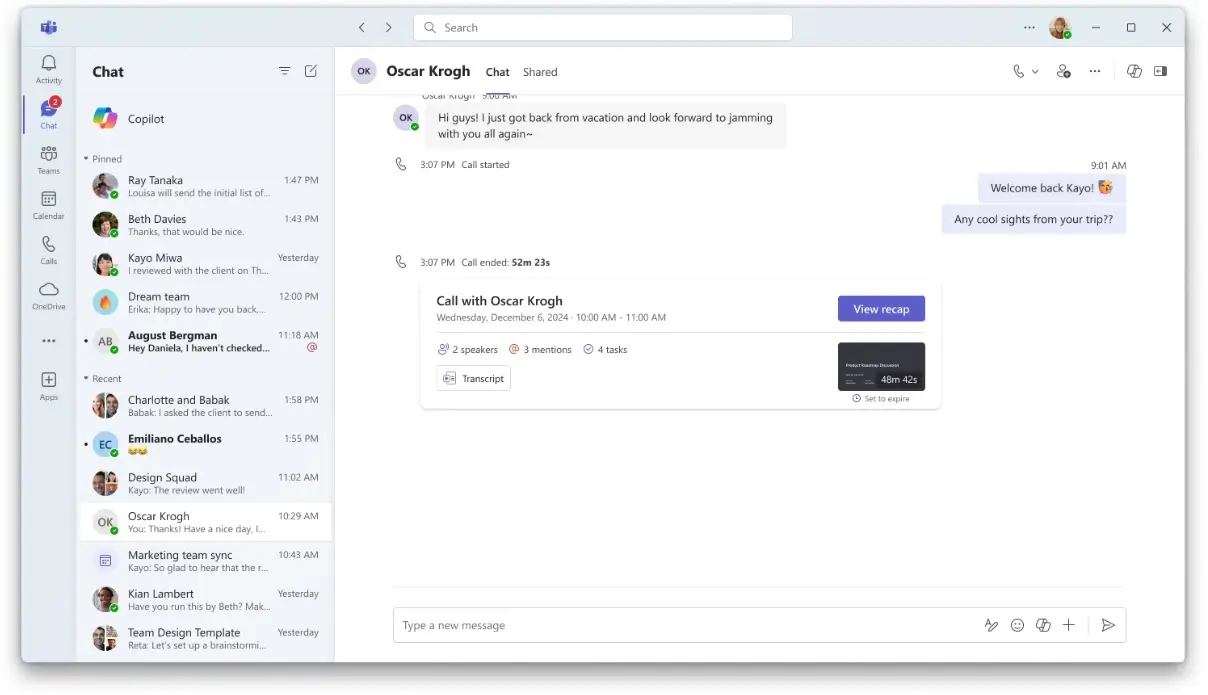Viewport: 1208px width, 695px height.
Task: Open Copilot chat in the list
Action: [146, 119]
